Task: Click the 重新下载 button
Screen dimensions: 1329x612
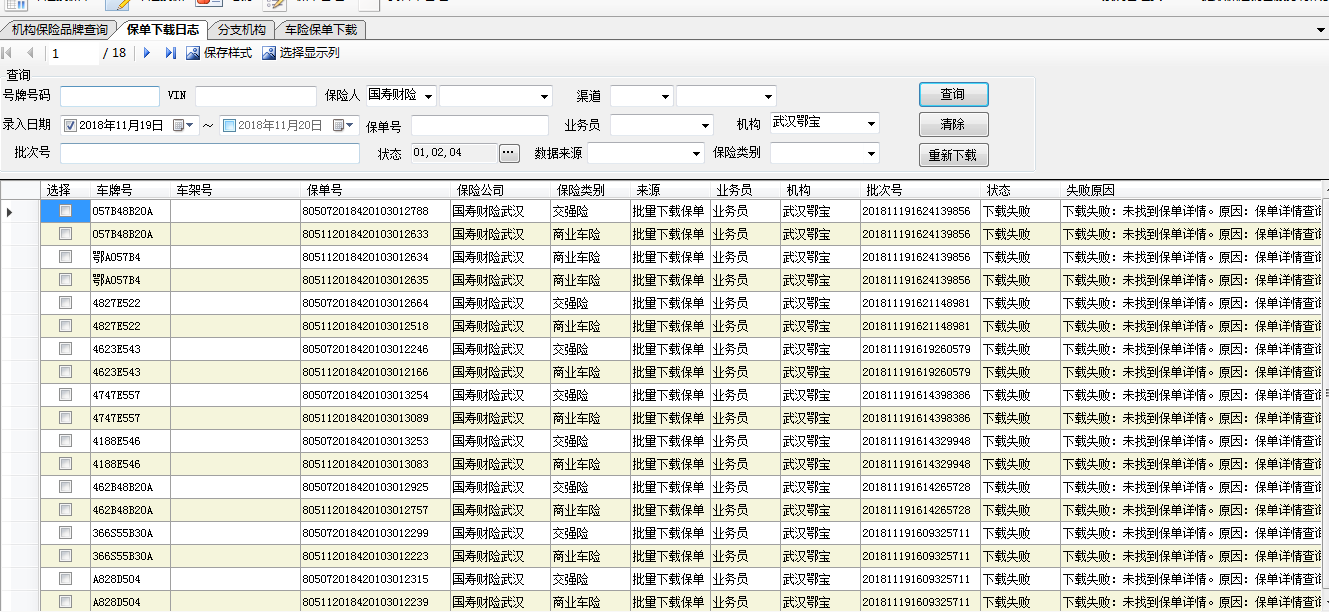Action: (x=953, y=155)
